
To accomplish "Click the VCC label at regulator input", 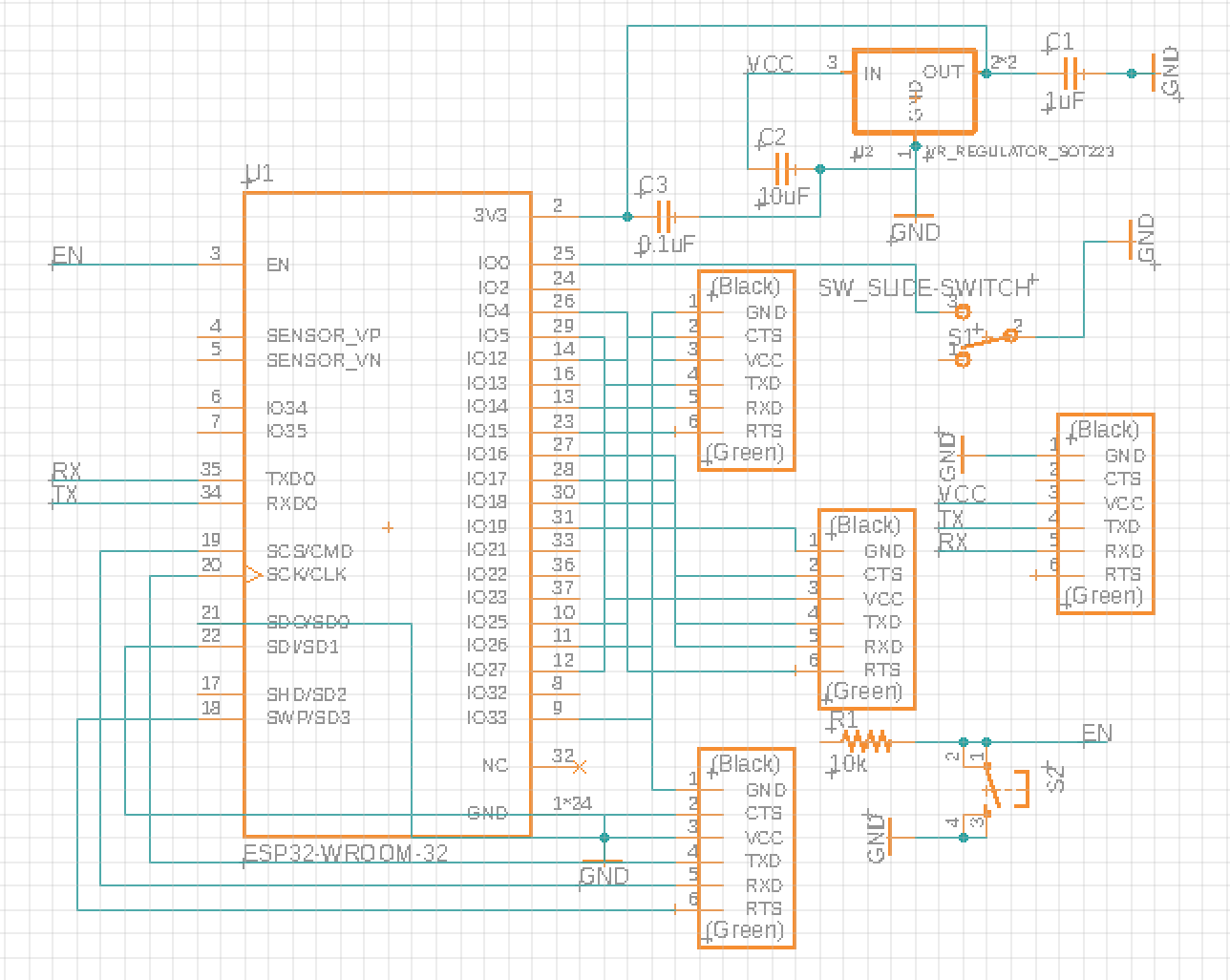I will (770, 64).
